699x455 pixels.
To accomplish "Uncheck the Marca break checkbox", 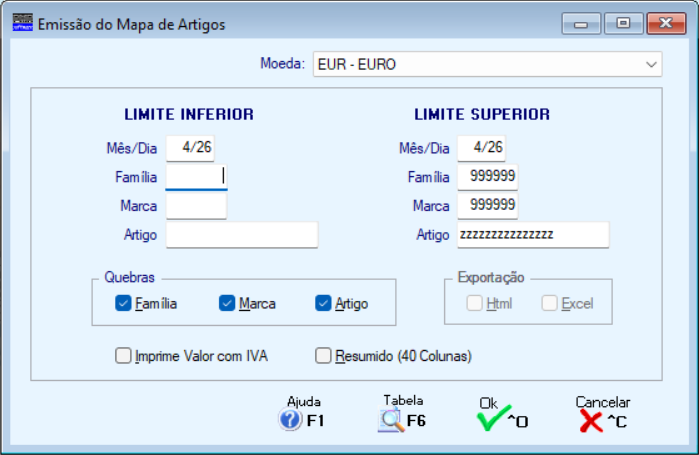I will [x=227, y=303].
